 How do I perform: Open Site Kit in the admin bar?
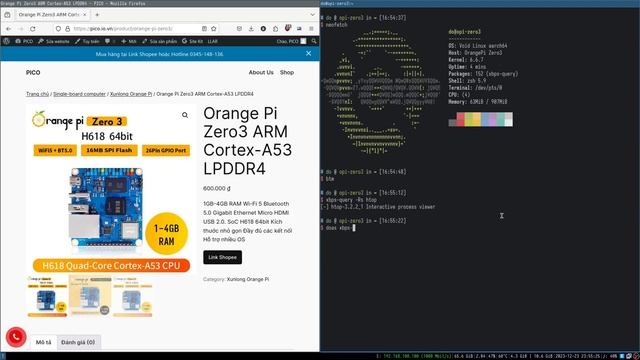[x=192, y=41]
